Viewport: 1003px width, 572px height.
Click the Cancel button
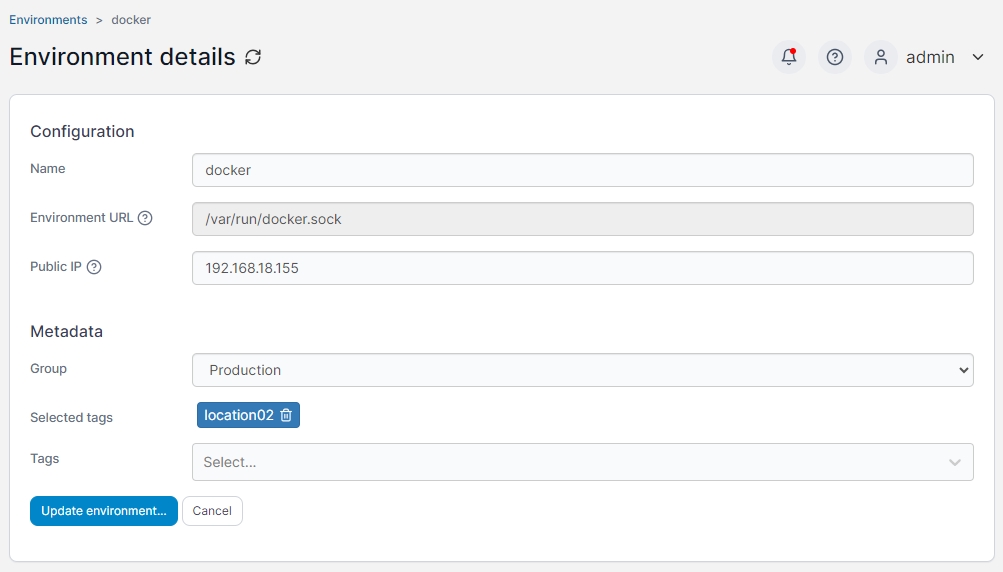(212, 511)
